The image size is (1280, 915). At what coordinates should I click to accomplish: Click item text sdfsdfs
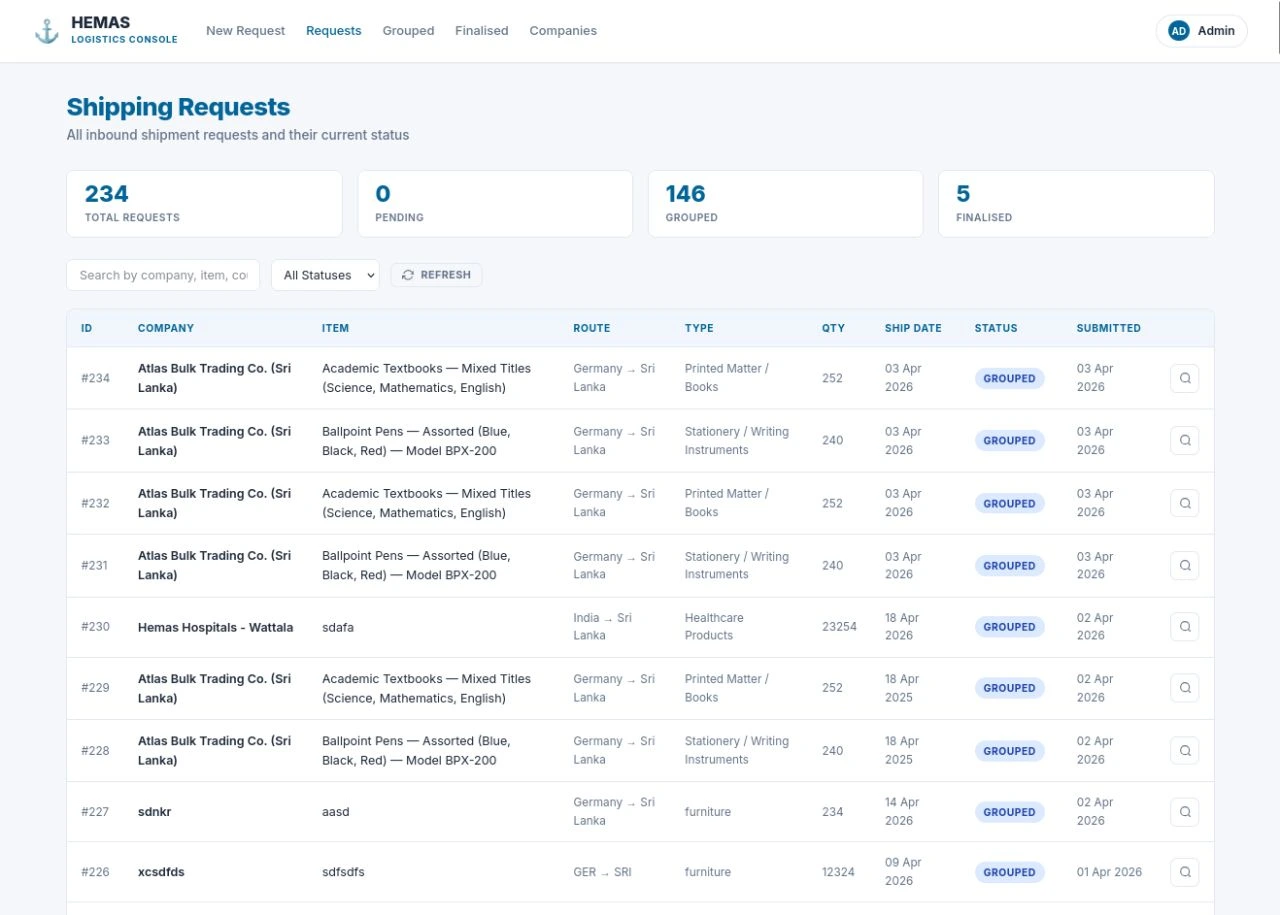343,872
